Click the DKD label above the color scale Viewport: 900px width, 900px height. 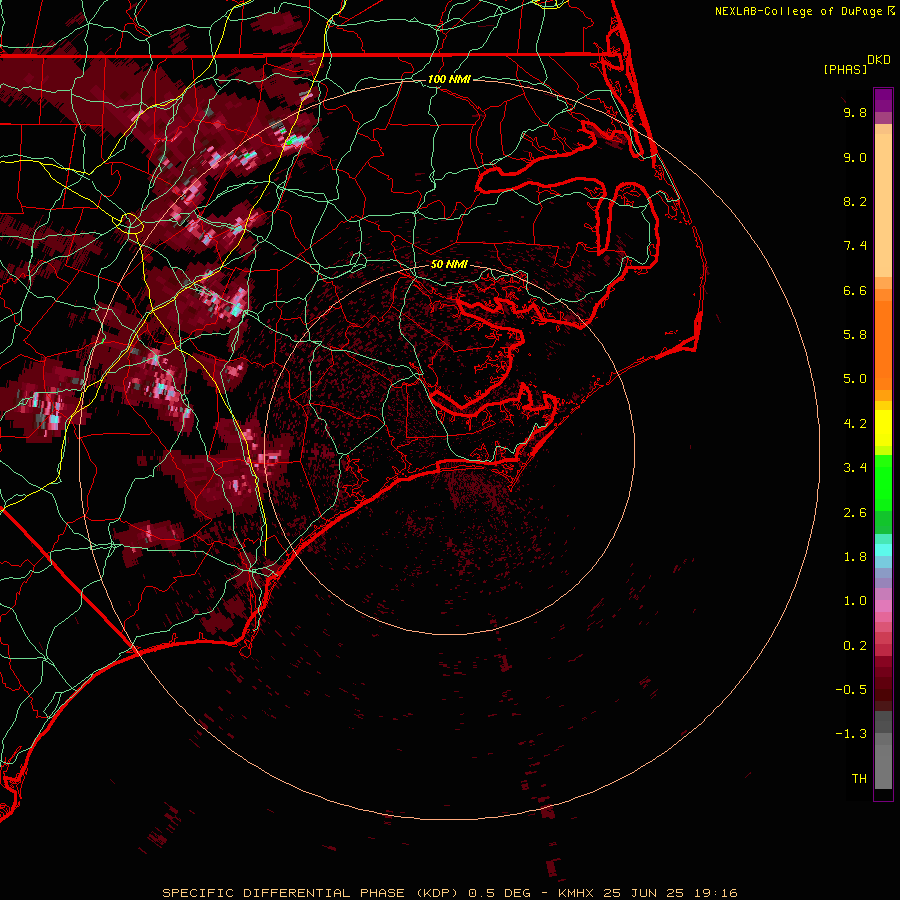tap(879, 60)
